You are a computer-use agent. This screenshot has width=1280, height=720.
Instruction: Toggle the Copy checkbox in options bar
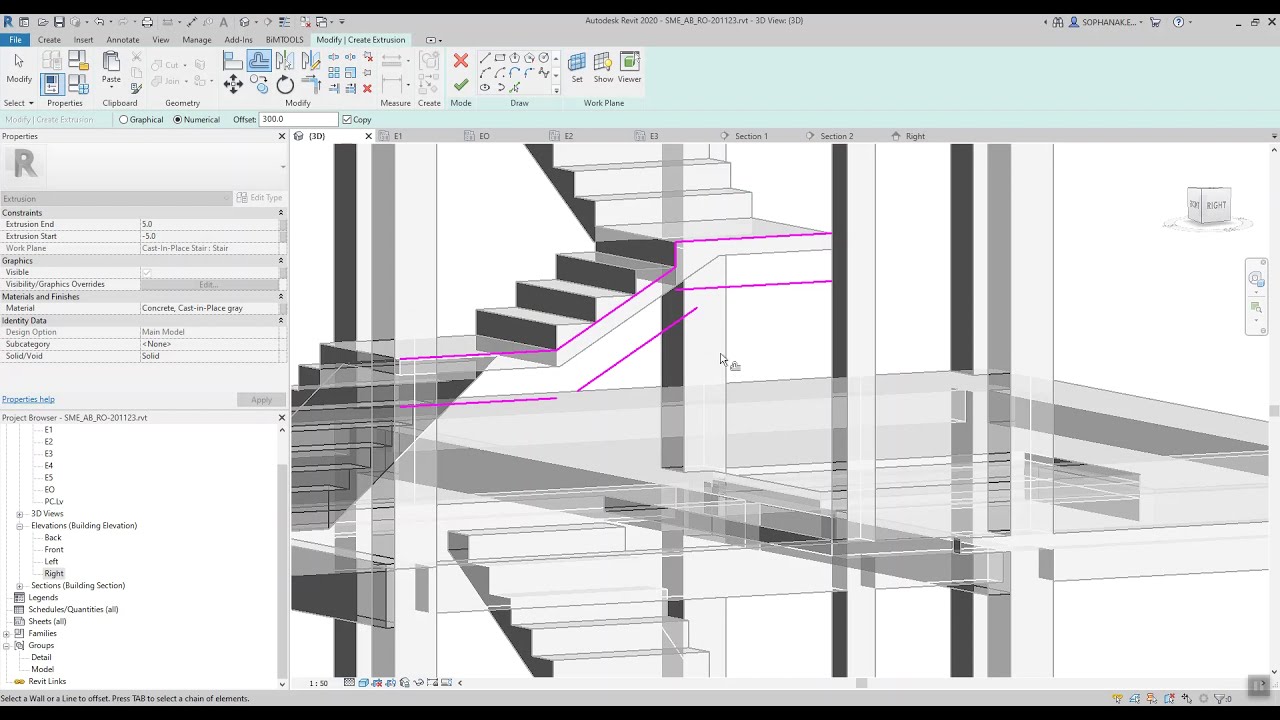(x=347, y=120)
